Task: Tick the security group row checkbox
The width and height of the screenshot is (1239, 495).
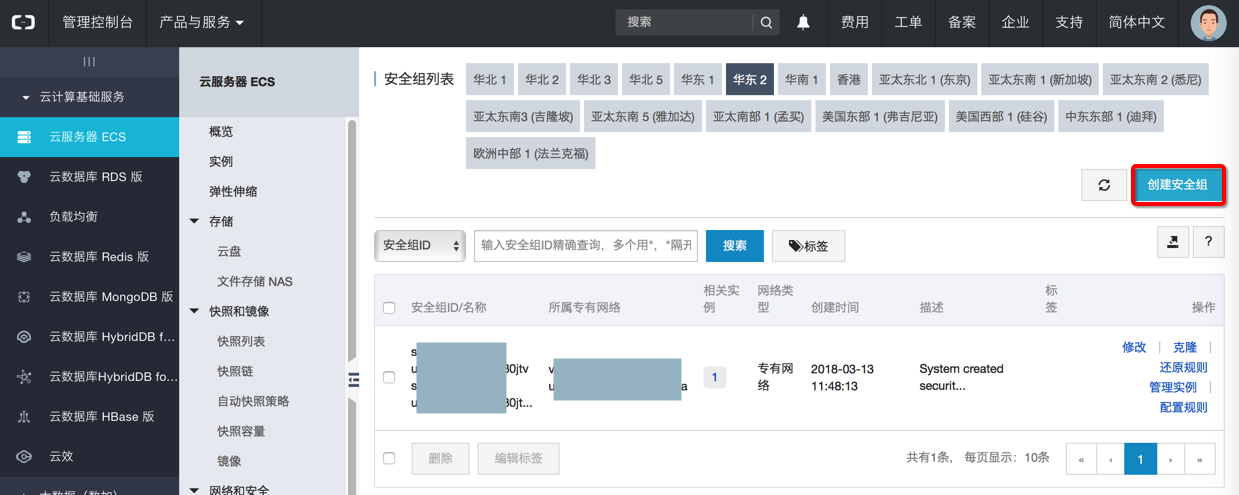Action: [389, 377]
